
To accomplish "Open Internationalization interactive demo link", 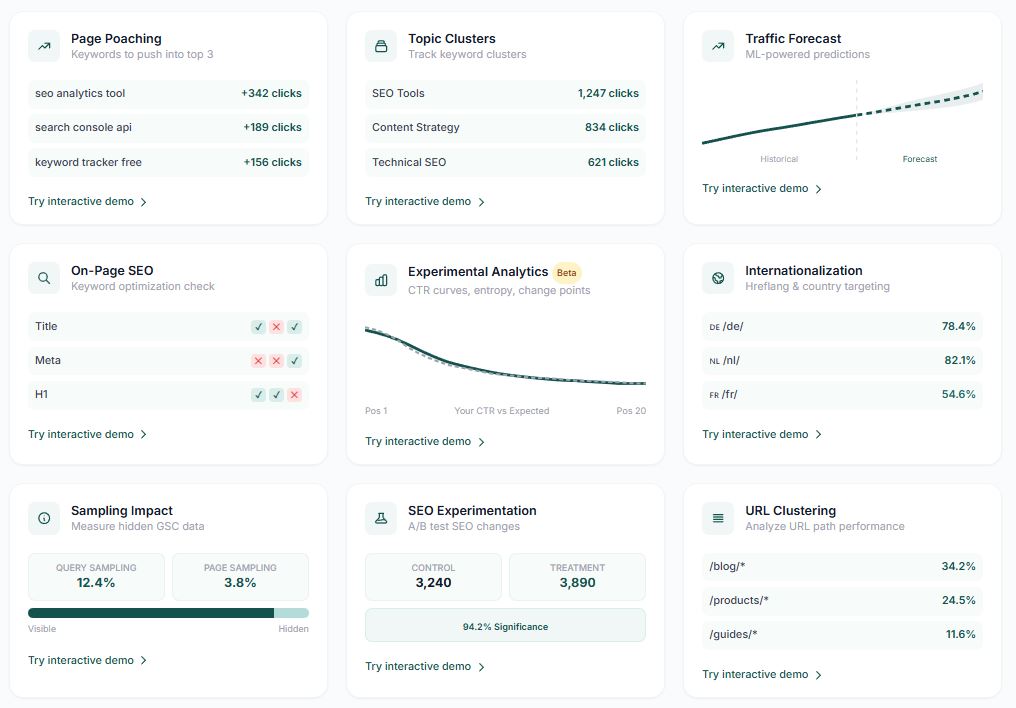I will [762, 434].
